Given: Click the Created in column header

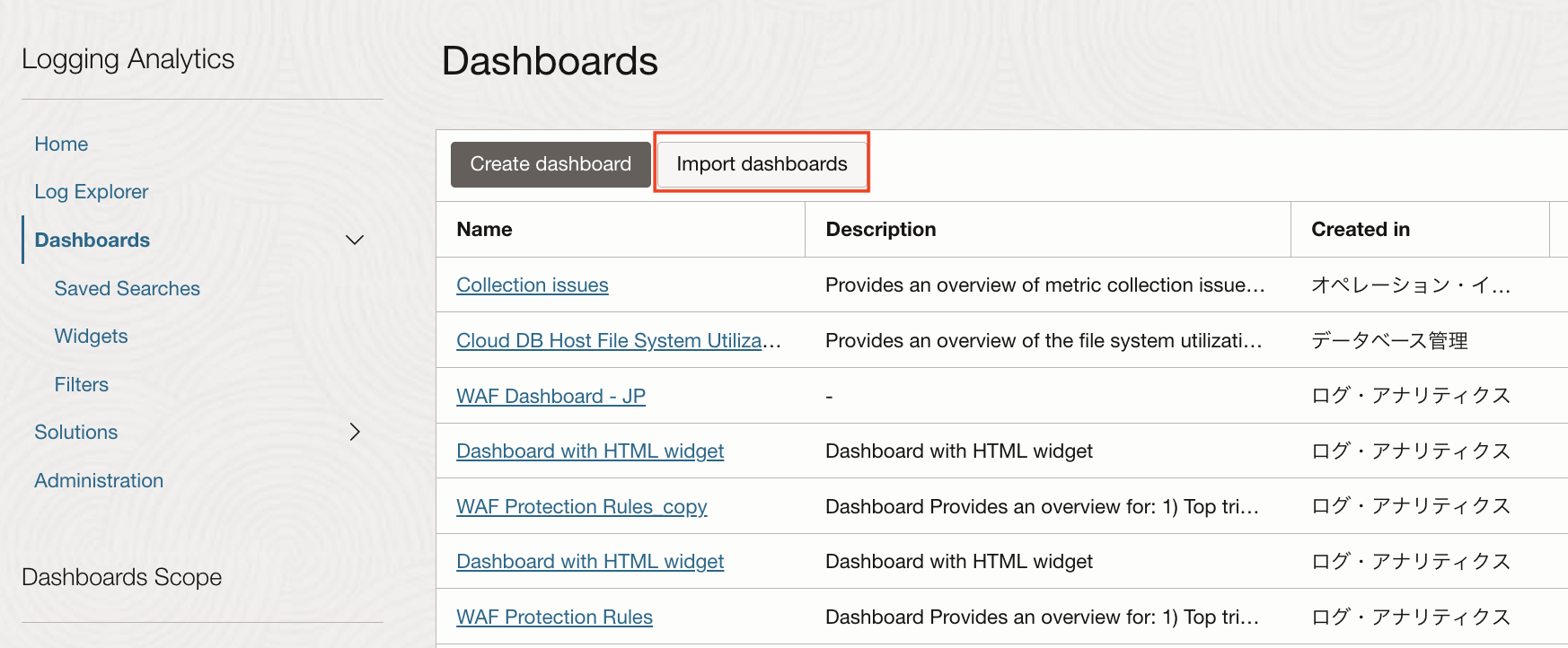Looking at the screenshot, I should [x=1360, y=229].
